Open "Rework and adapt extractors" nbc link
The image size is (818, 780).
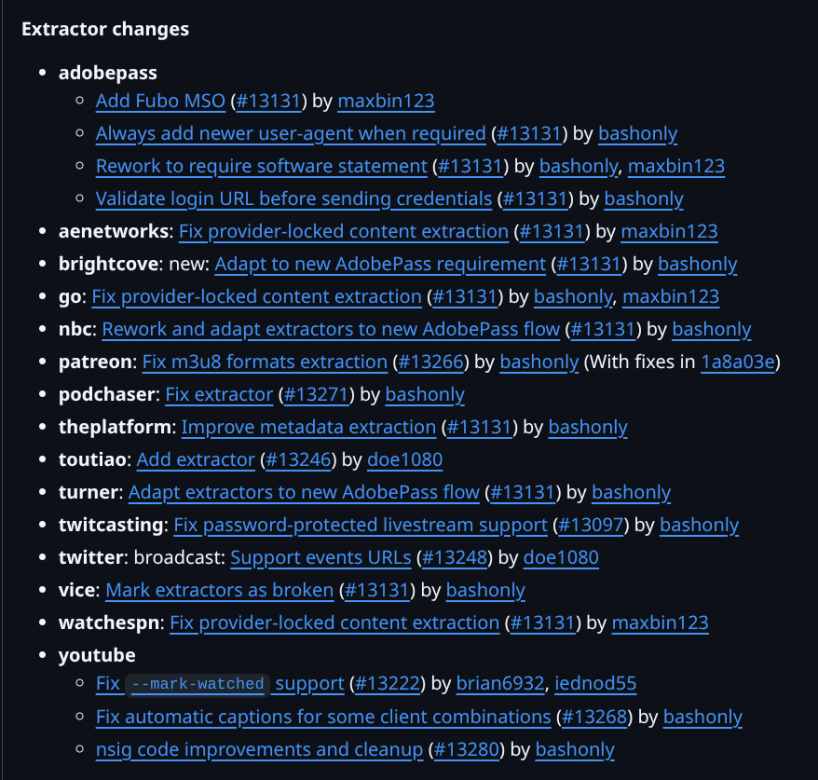[330, 329]
